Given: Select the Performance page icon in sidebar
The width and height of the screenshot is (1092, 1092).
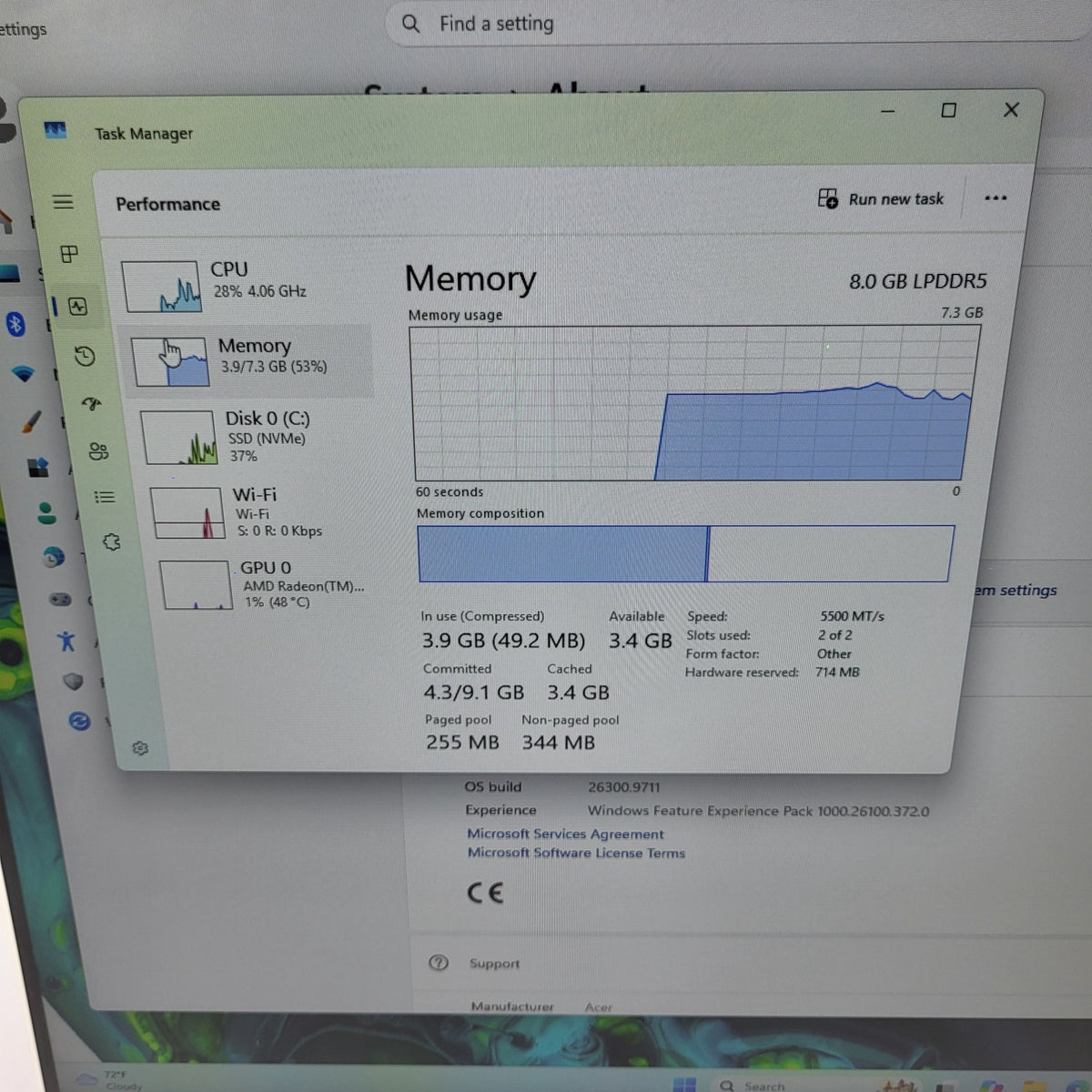Looking at the screenshot, I should click(x=77, y=307).
